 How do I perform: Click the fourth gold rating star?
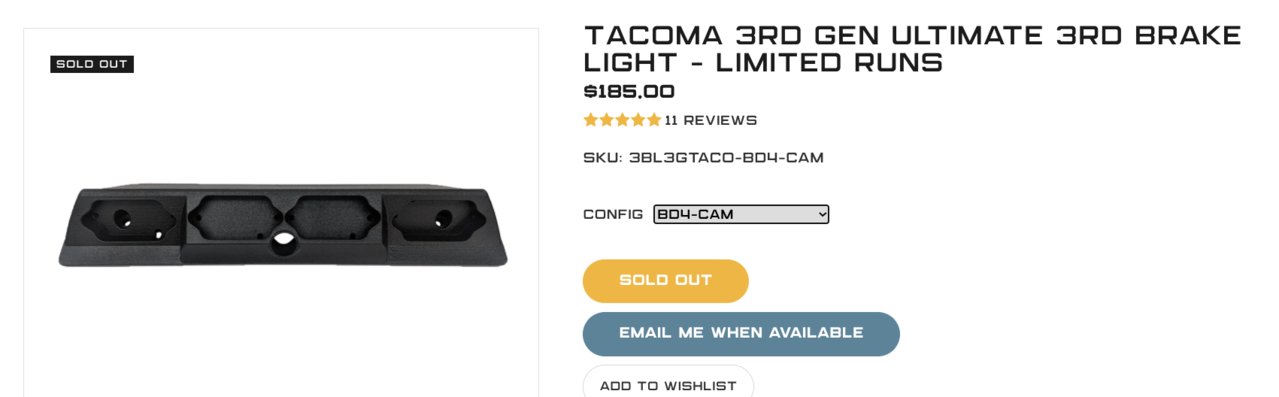[638, 120]
